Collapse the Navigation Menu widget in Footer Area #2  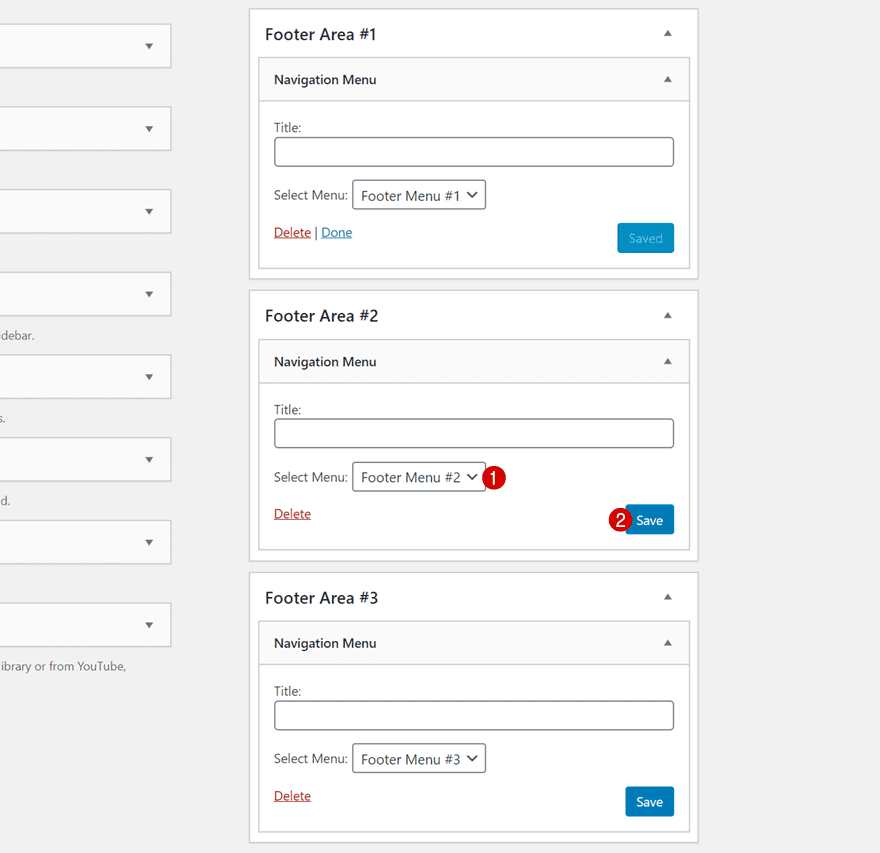coord(667,361)
